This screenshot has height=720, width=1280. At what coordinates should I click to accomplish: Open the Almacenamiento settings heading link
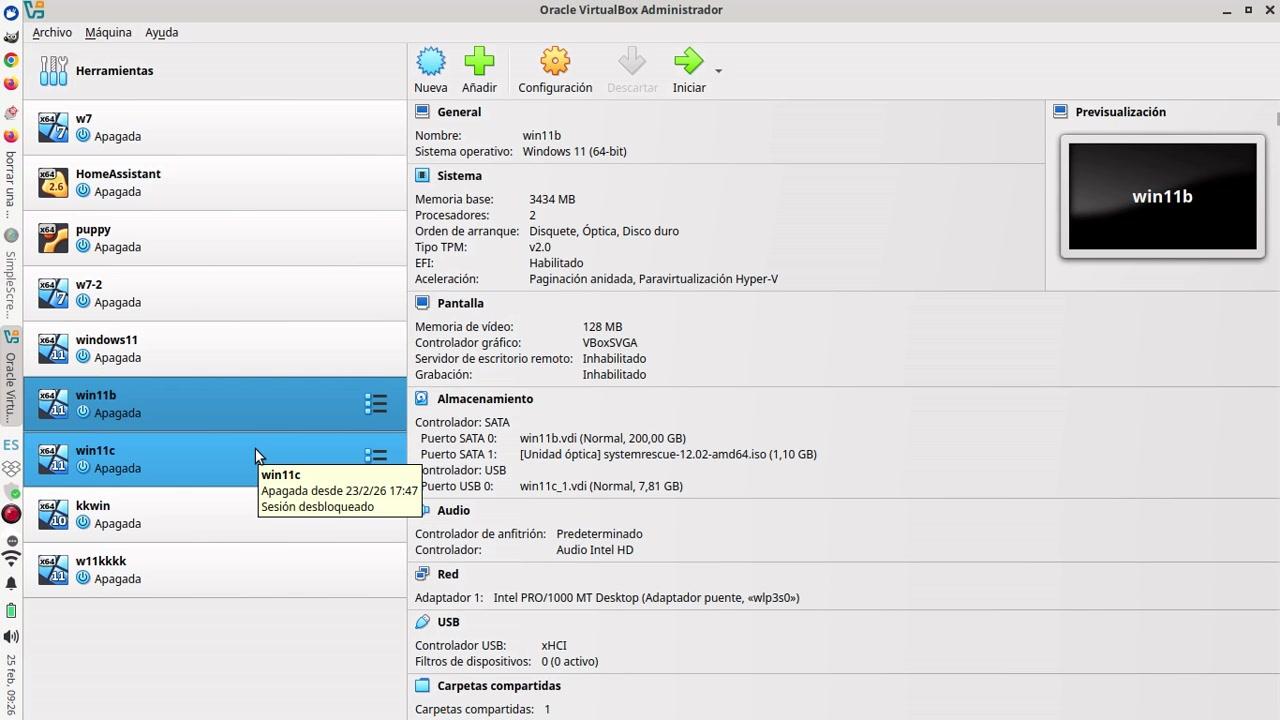point(485,399)
